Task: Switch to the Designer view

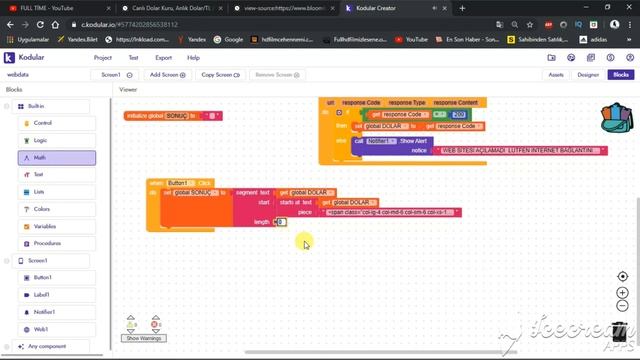Action: pyautogui.click(x=588, y=75)
